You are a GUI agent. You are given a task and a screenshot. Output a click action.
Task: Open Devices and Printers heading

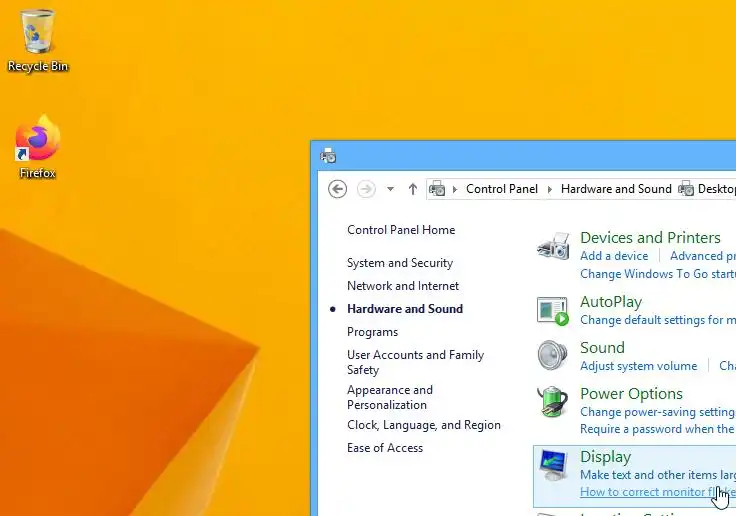(650, 238)
